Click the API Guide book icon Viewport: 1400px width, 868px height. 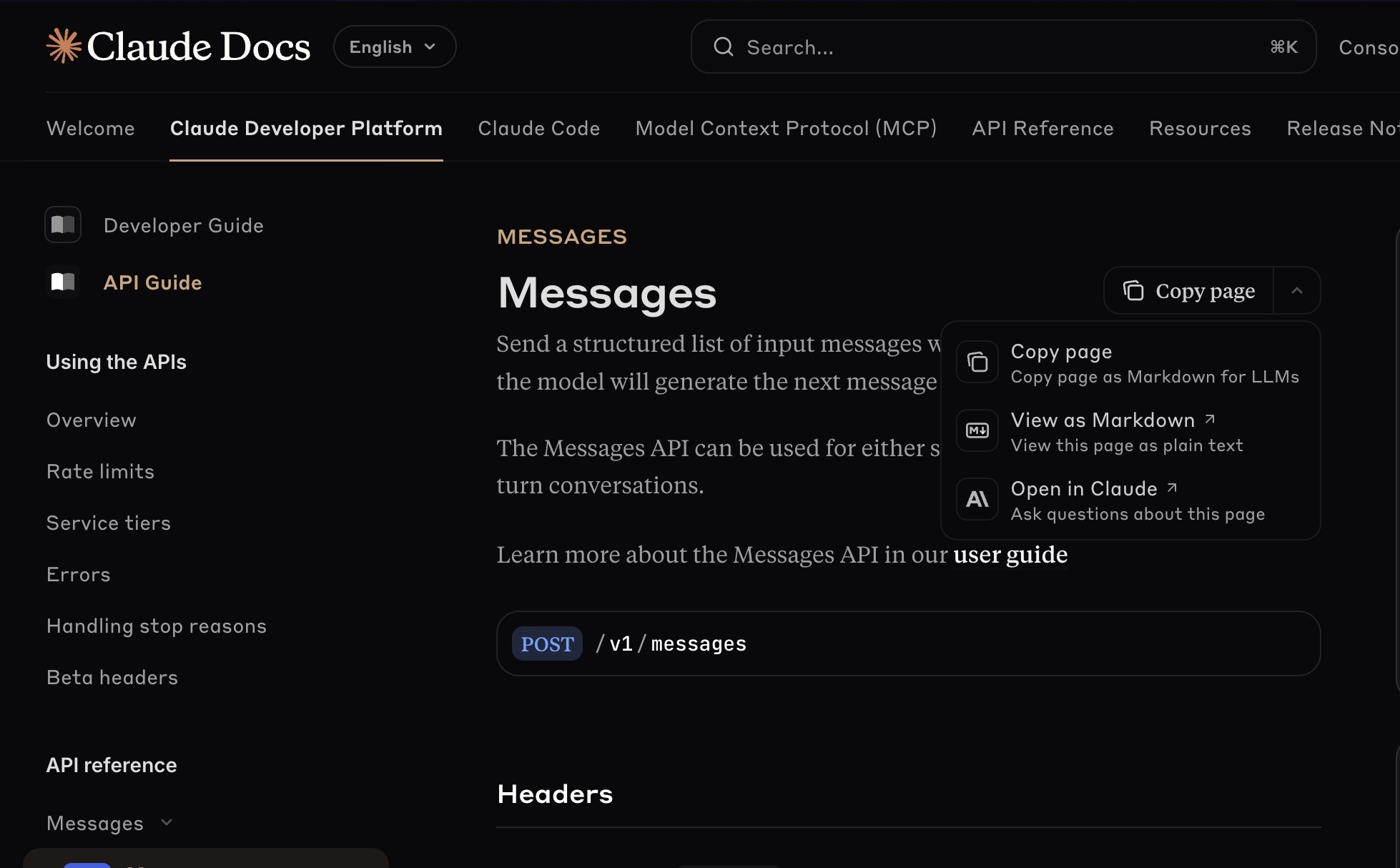point(63,282)
